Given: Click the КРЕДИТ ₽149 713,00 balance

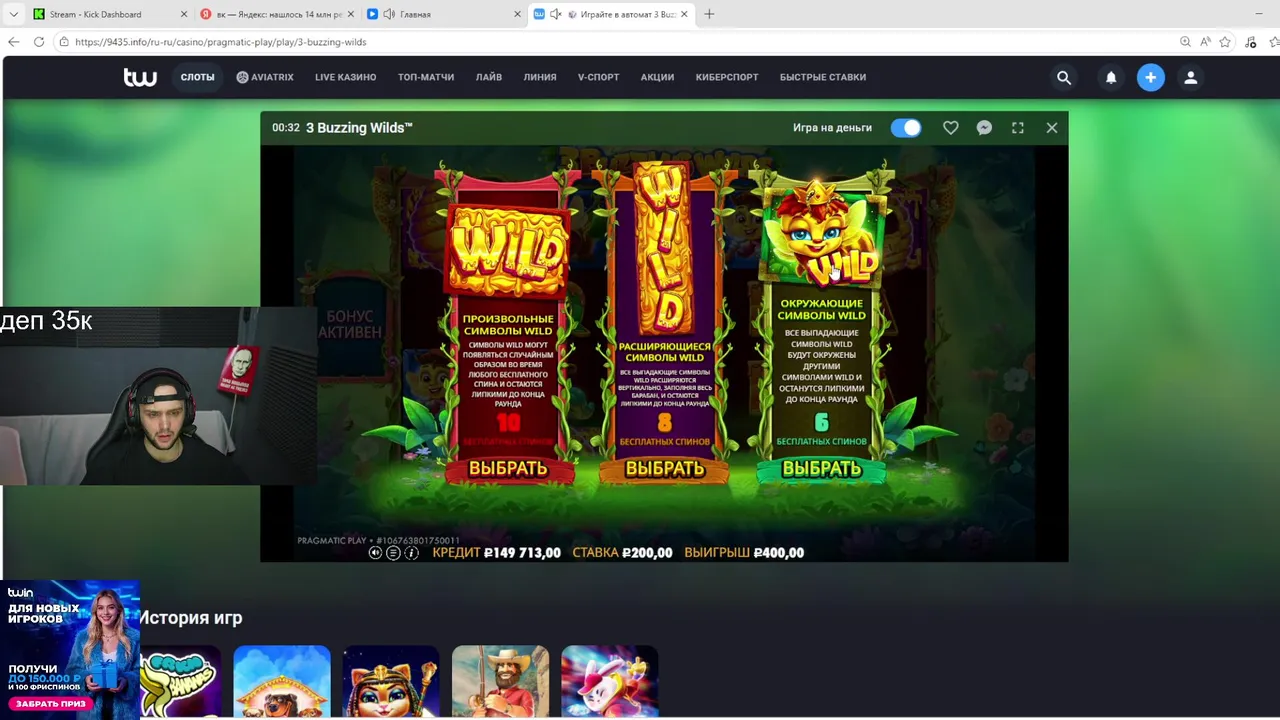Looking at the screenshot, I should [x=496, y=553].
